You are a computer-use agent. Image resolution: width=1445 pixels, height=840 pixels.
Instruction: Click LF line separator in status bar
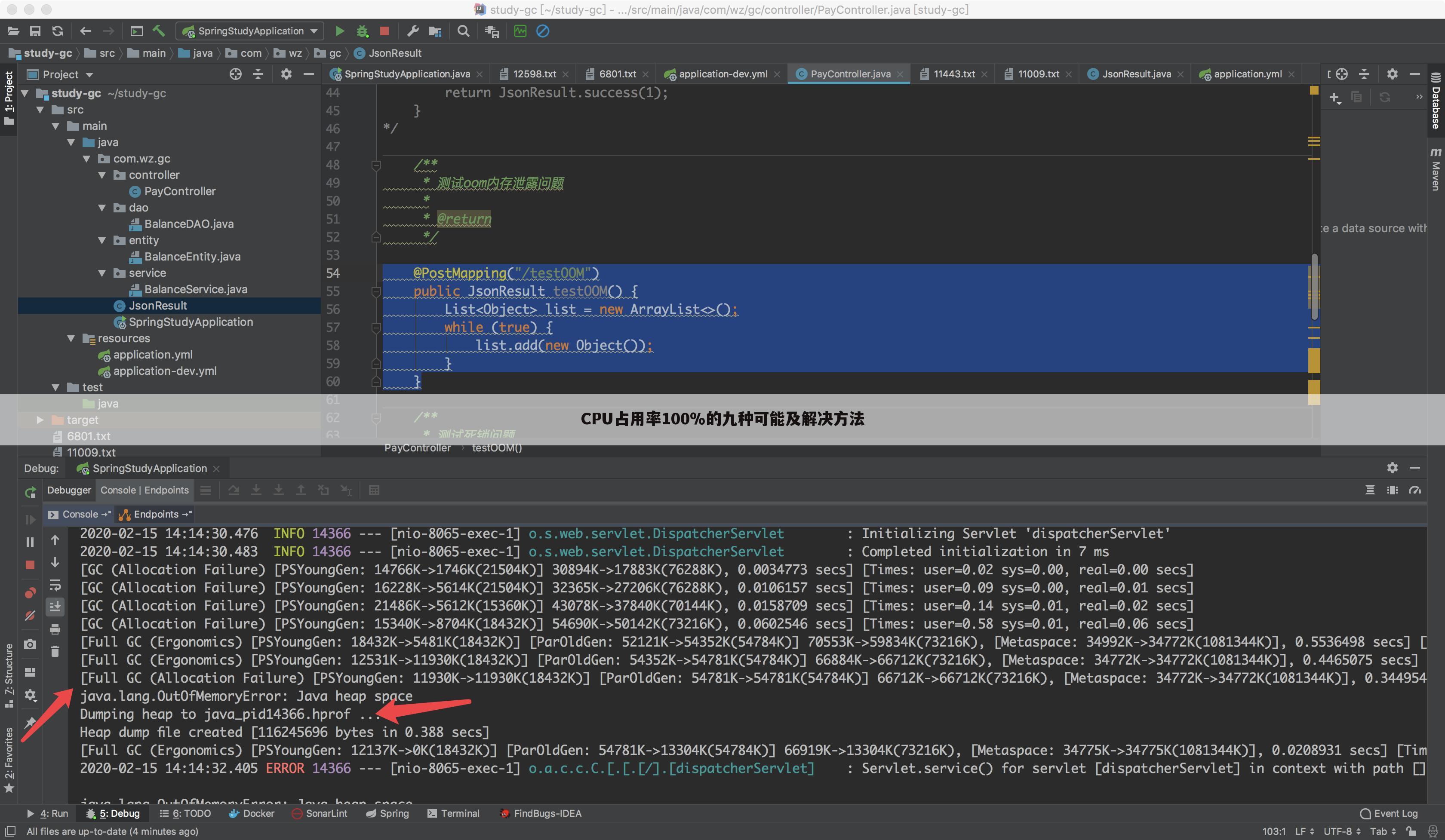[x=1304, y=831]
